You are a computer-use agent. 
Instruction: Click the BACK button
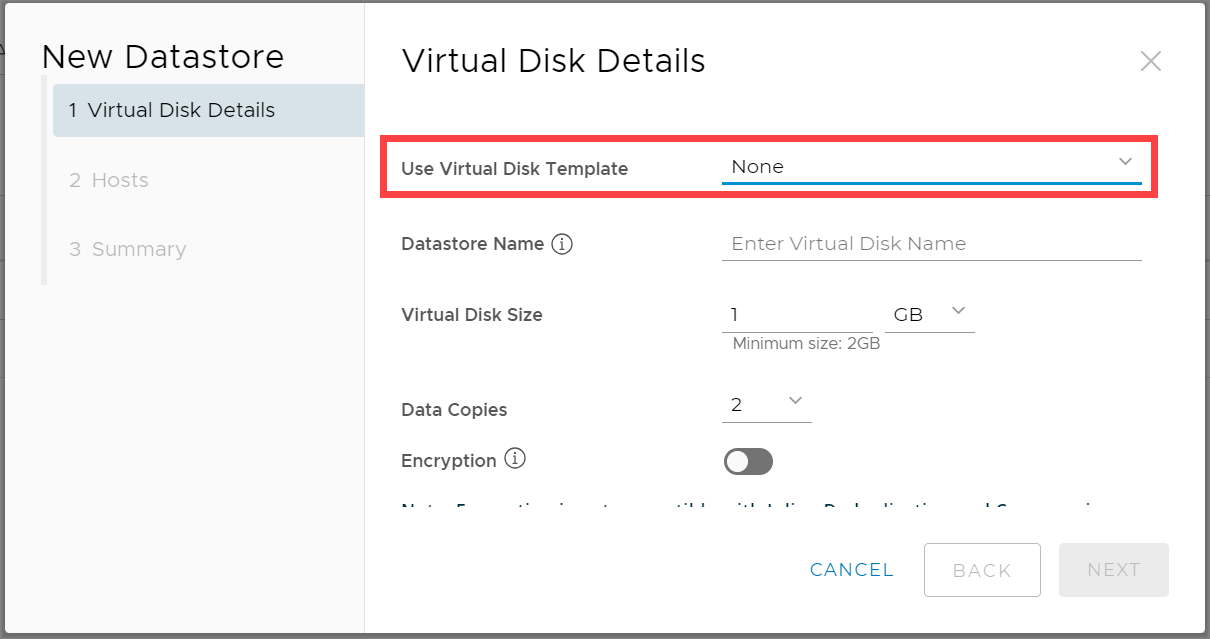coord(982,570)
